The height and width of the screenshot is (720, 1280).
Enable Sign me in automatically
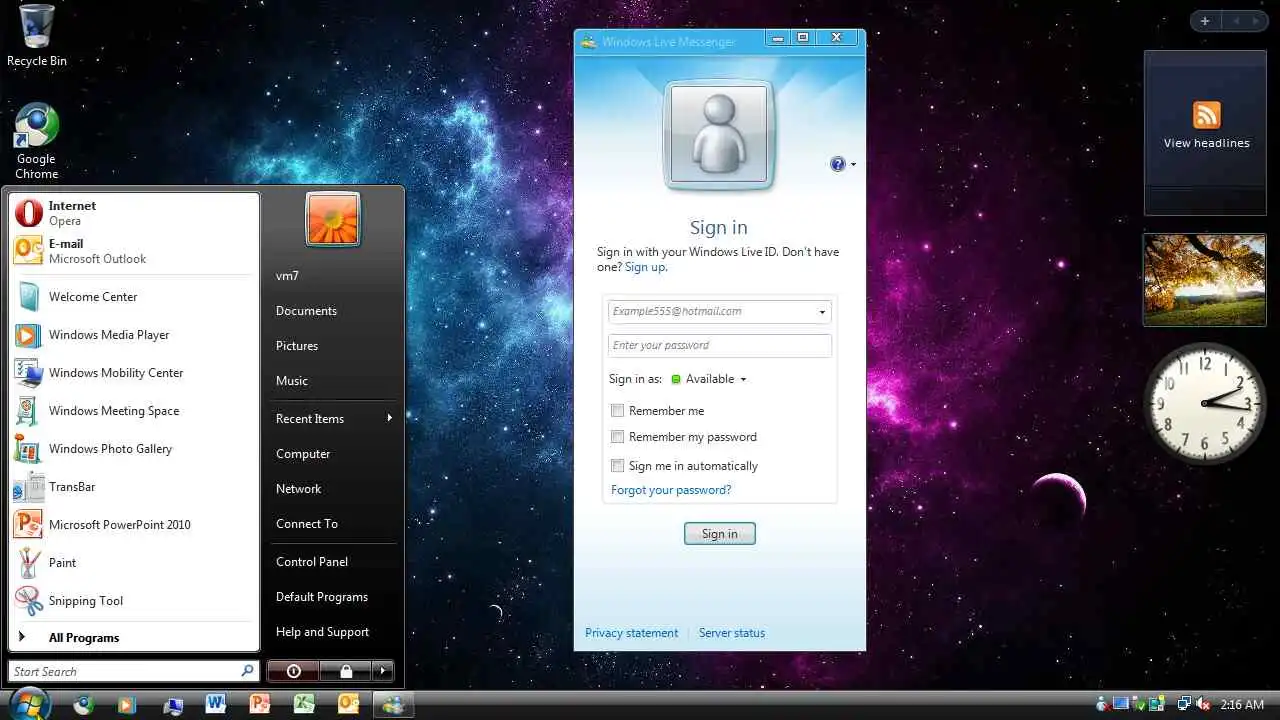617,465
